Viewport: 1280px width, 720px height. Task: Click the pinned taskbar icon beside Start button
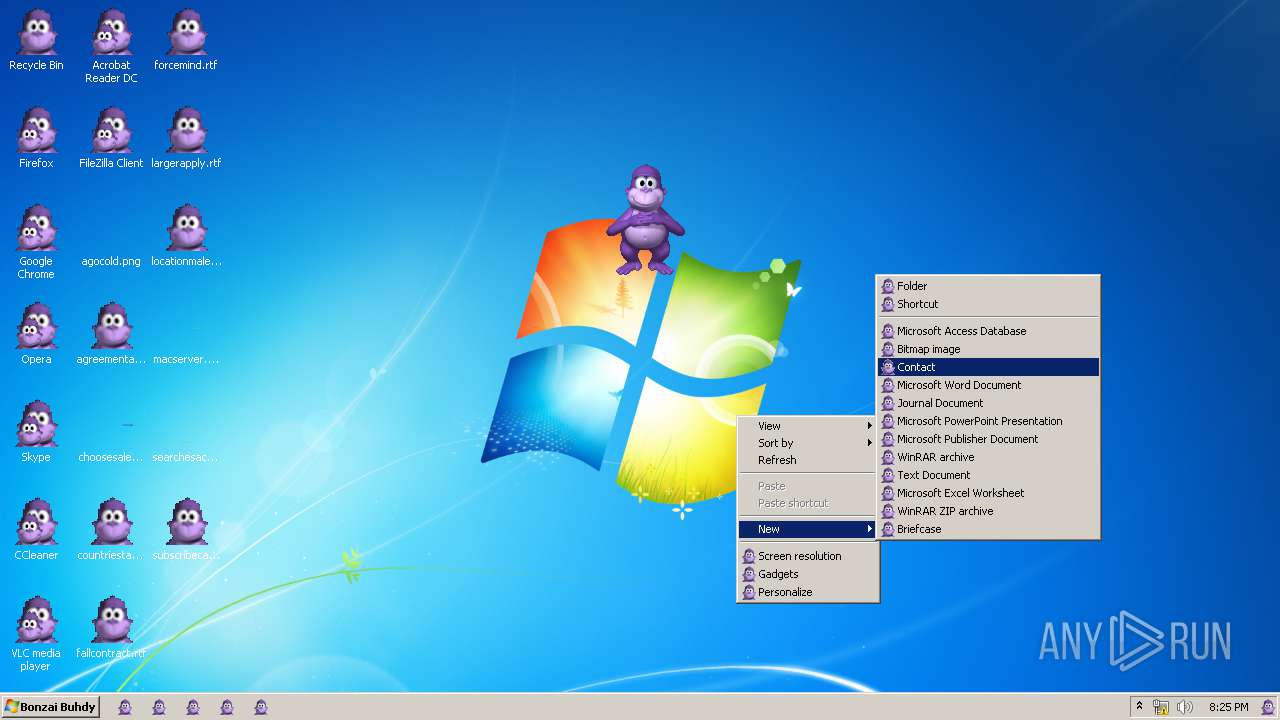point(125,707)
